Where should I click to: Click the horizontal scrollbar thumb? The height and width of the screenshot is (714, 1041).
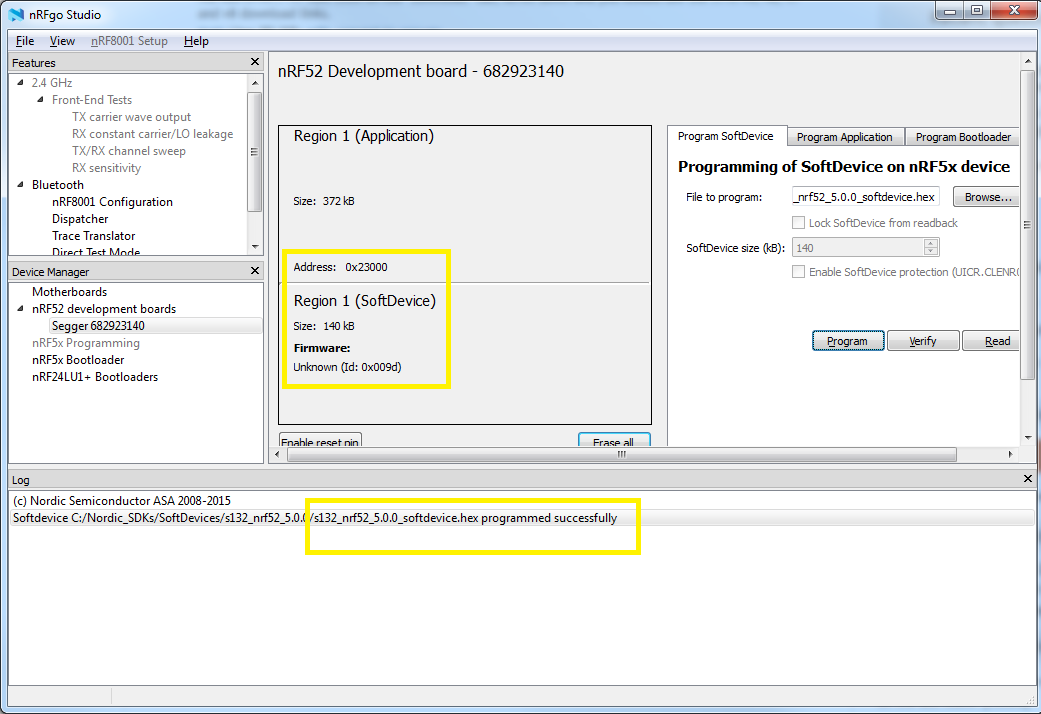pyautogui.click(x=621, y=454)
